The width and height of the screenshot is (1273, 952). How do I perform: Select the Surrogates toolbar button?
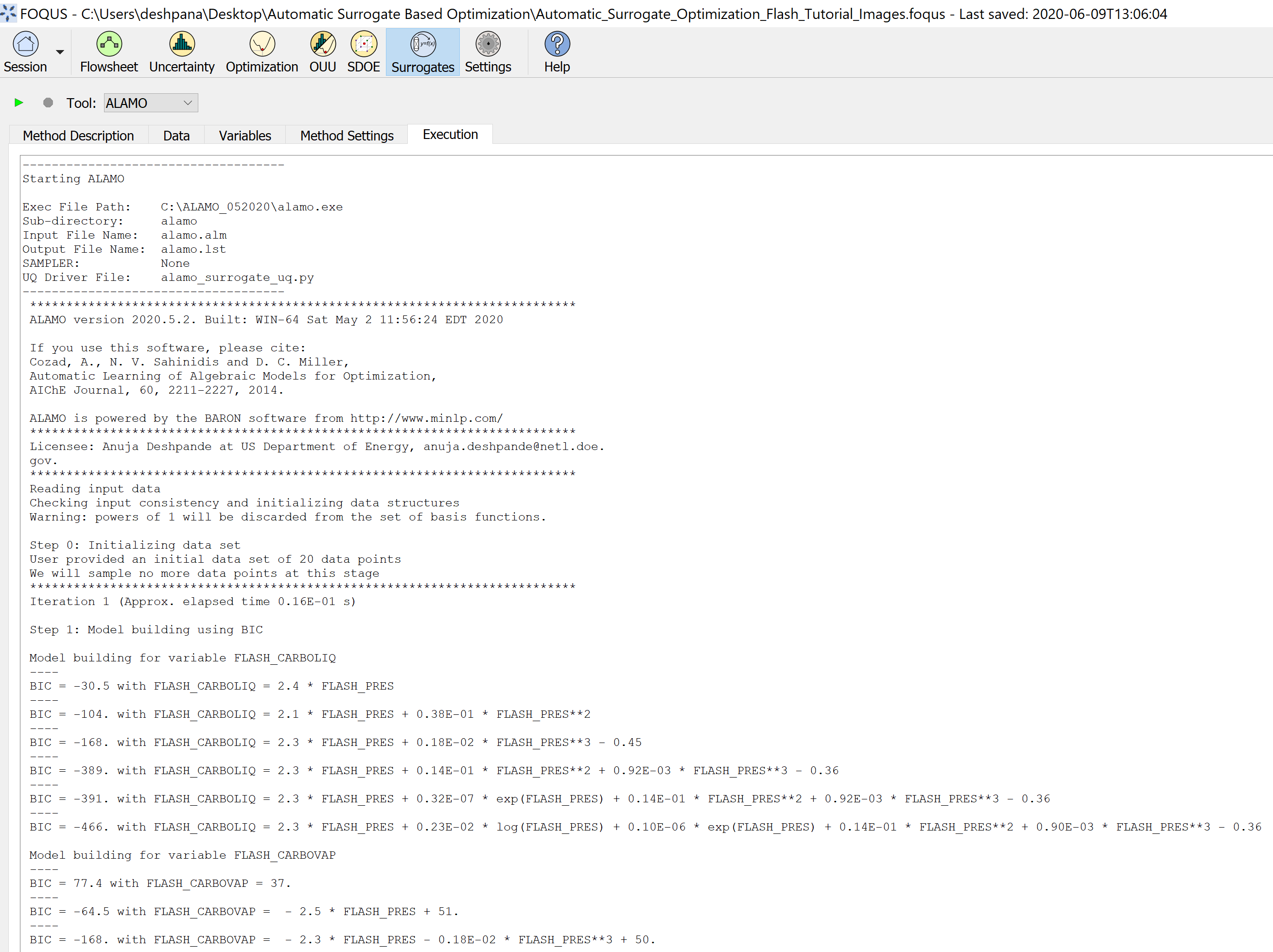[422, 52]
